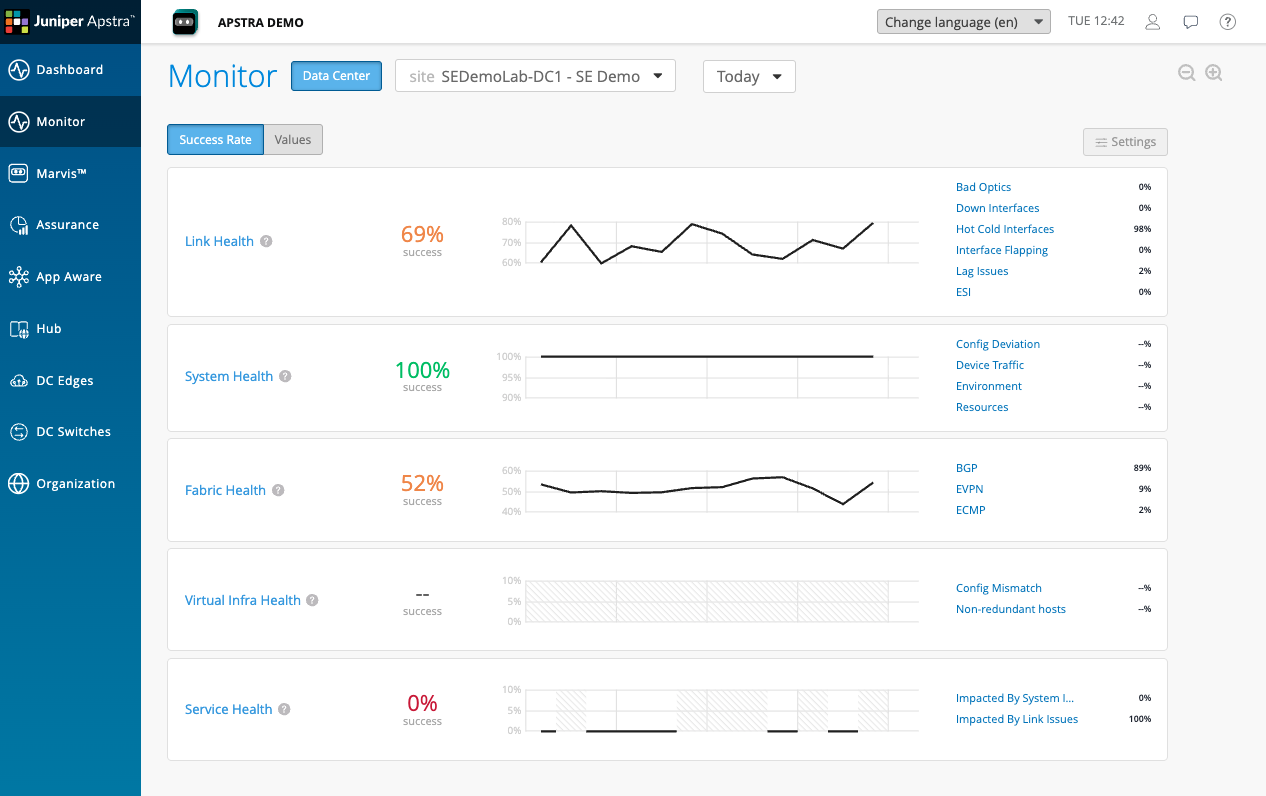1266x796 pixels.
Task: Open the SEDemoLab-DC1 site selector
Action: click(x=535, y=75)
